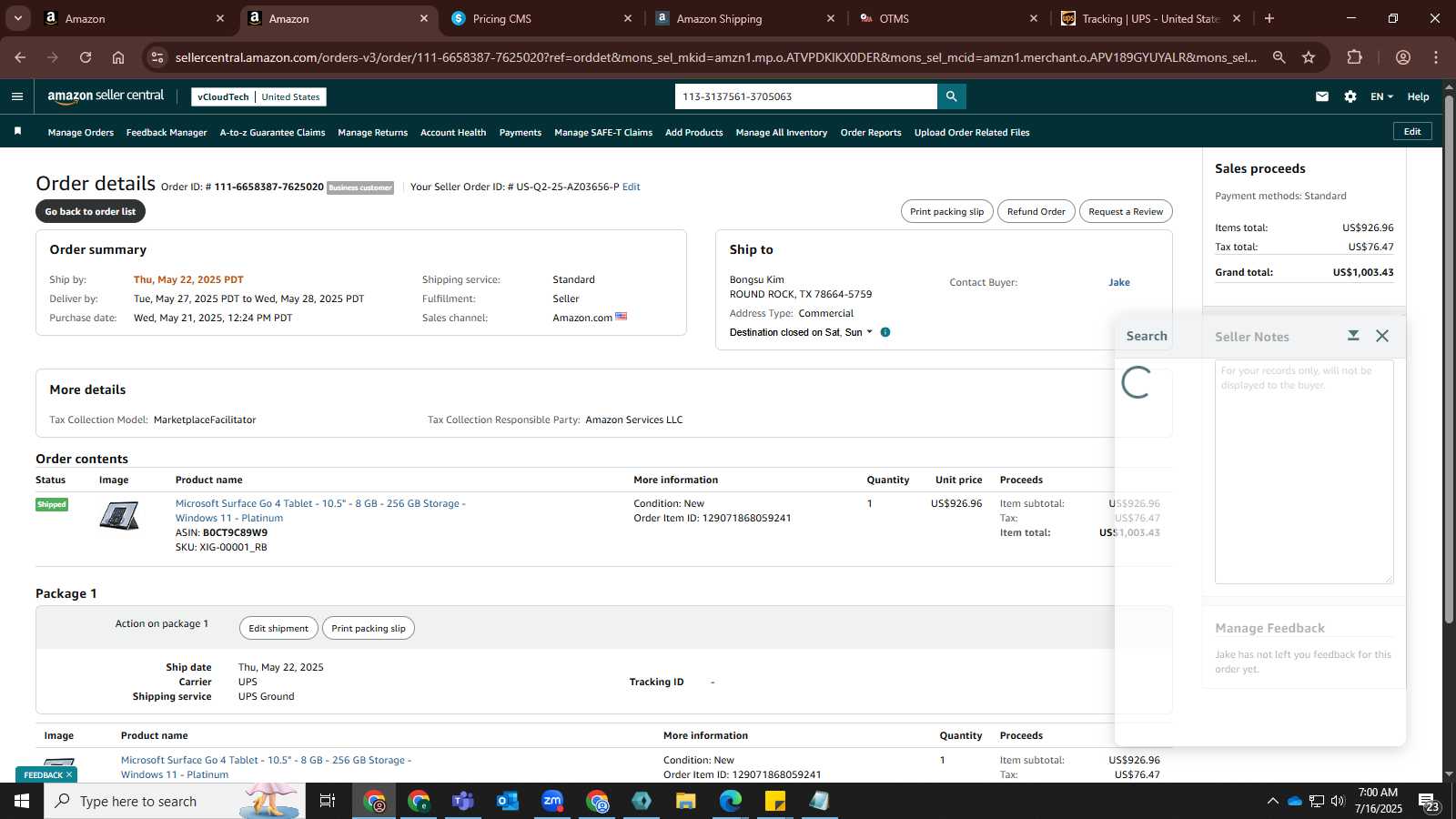Image resolution: width=1456 pixels, height=819 pixels.
Task: Open Manage Orders menu
Action: [x=81, y=132]
